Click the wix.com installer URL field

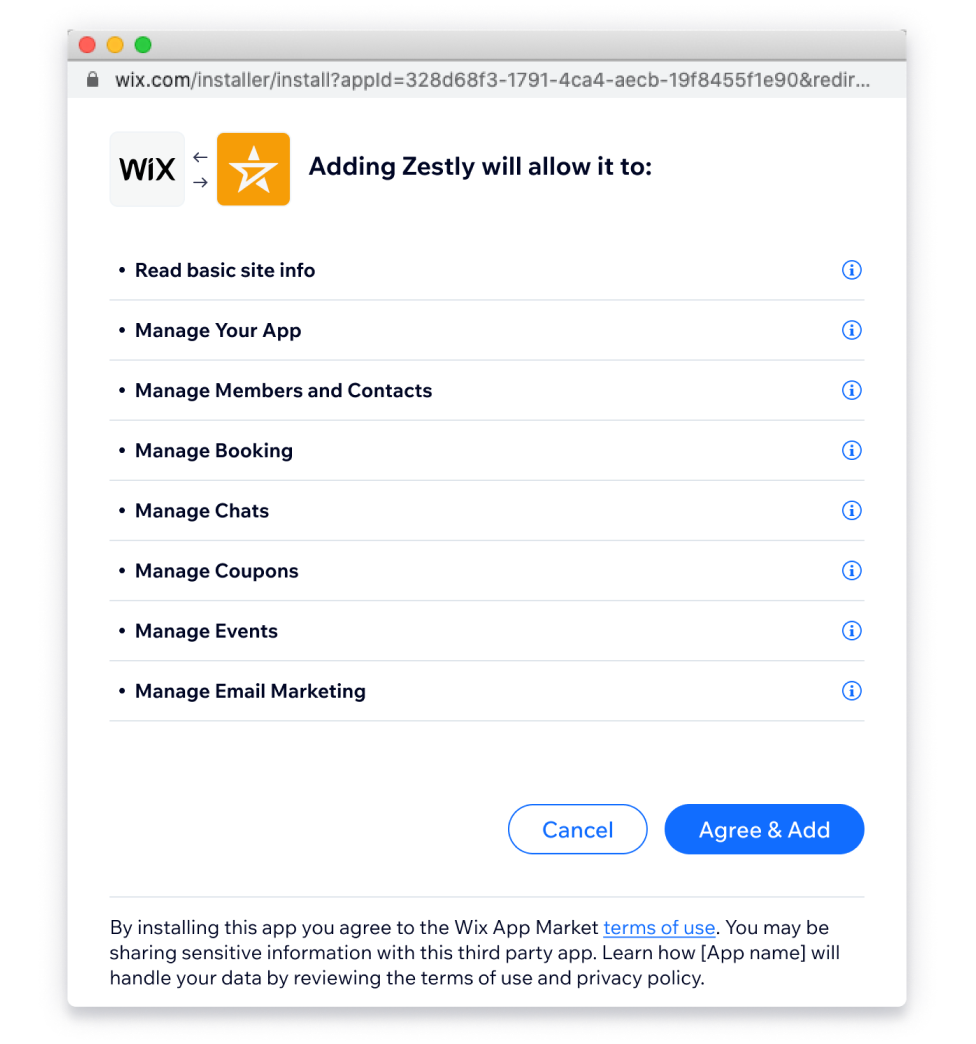pyautogui.click(x=492, y=80)
